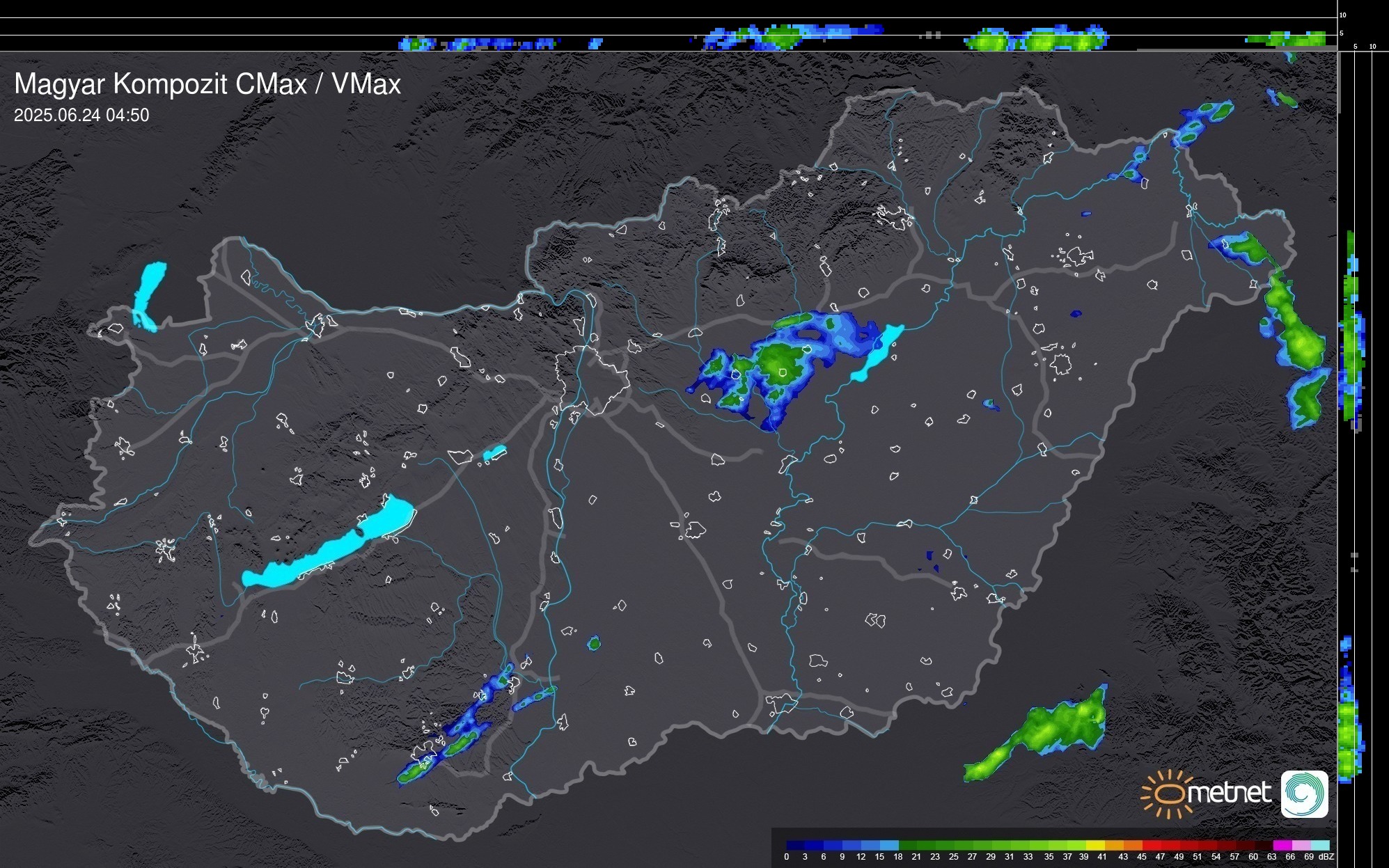The width and height of the screenshot is (1389, 868).
Task: Click the metnet wordmark text
Action: point(1229,793)
